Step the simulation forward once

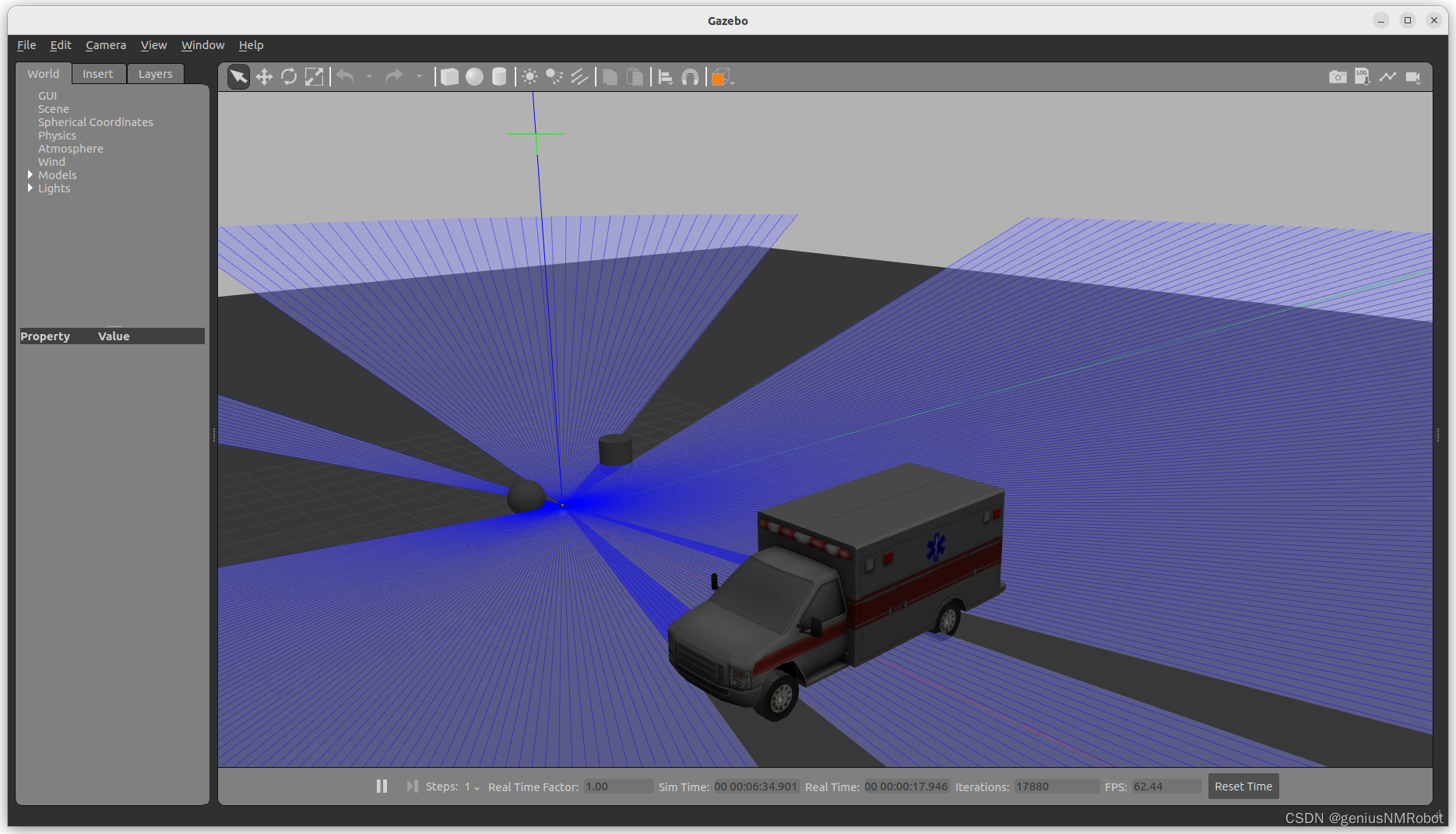click(x=412, y=786)
